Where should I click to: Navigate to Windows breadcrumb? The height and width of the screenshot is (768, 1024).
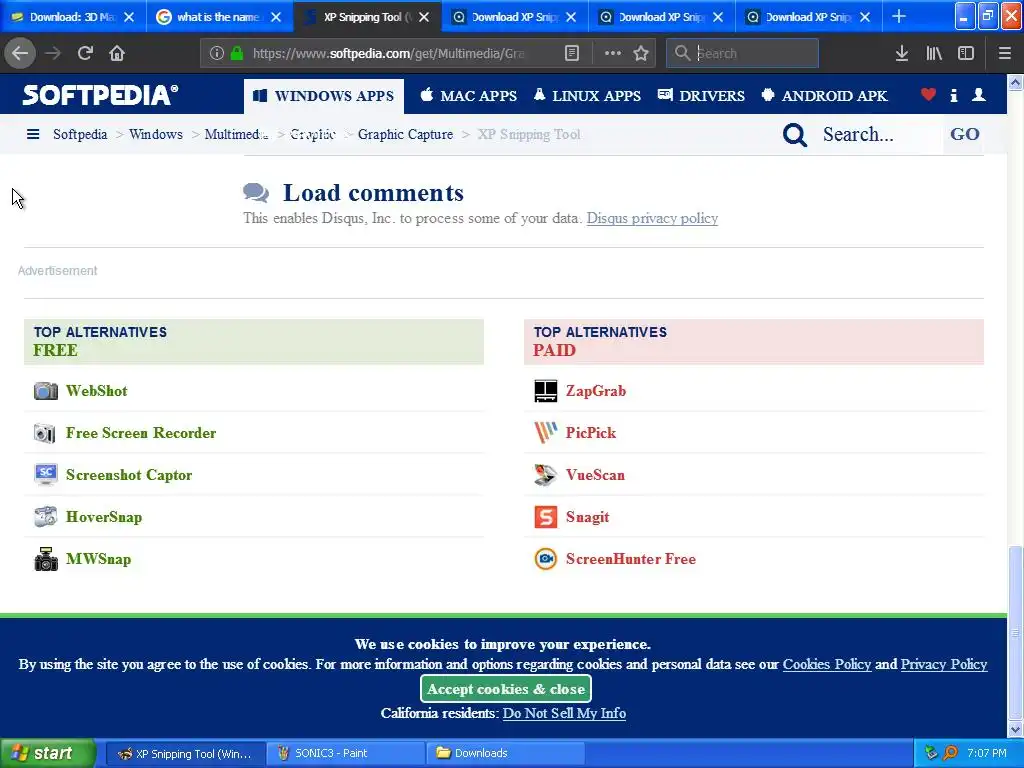(155, 134)
